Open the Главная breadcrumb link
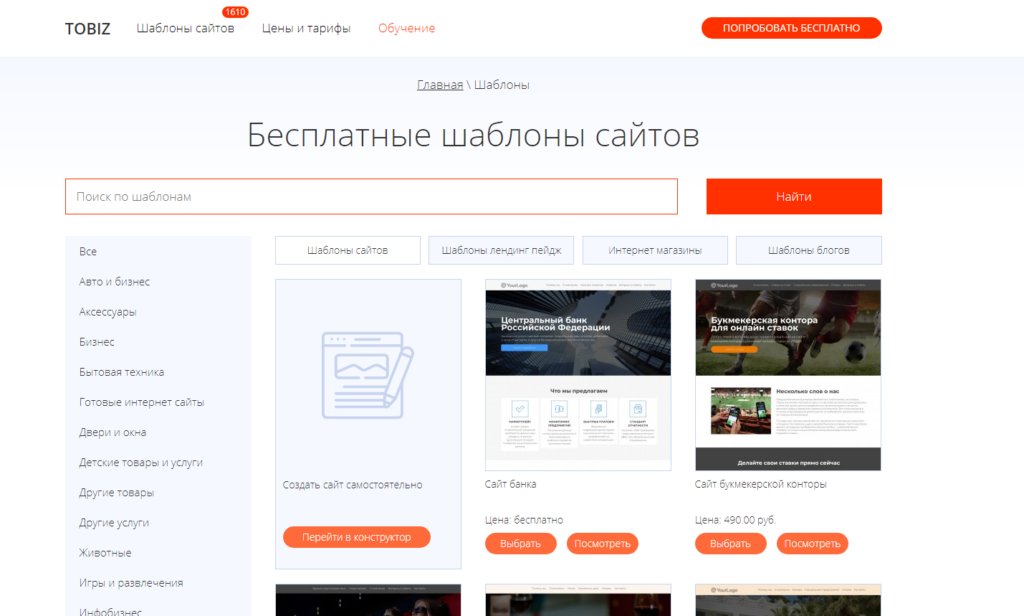1024x616 pixels. (x=440, y=84)
